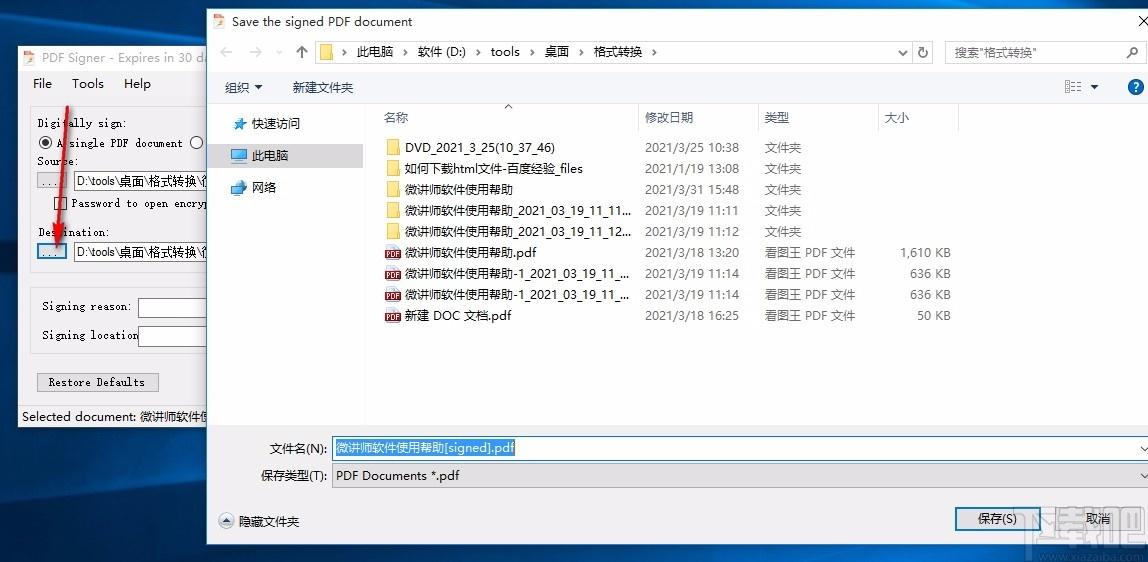This screenshot has width=1148, height=562.
Task: Click the Signing reason input field
Action: tap(173, 307)
